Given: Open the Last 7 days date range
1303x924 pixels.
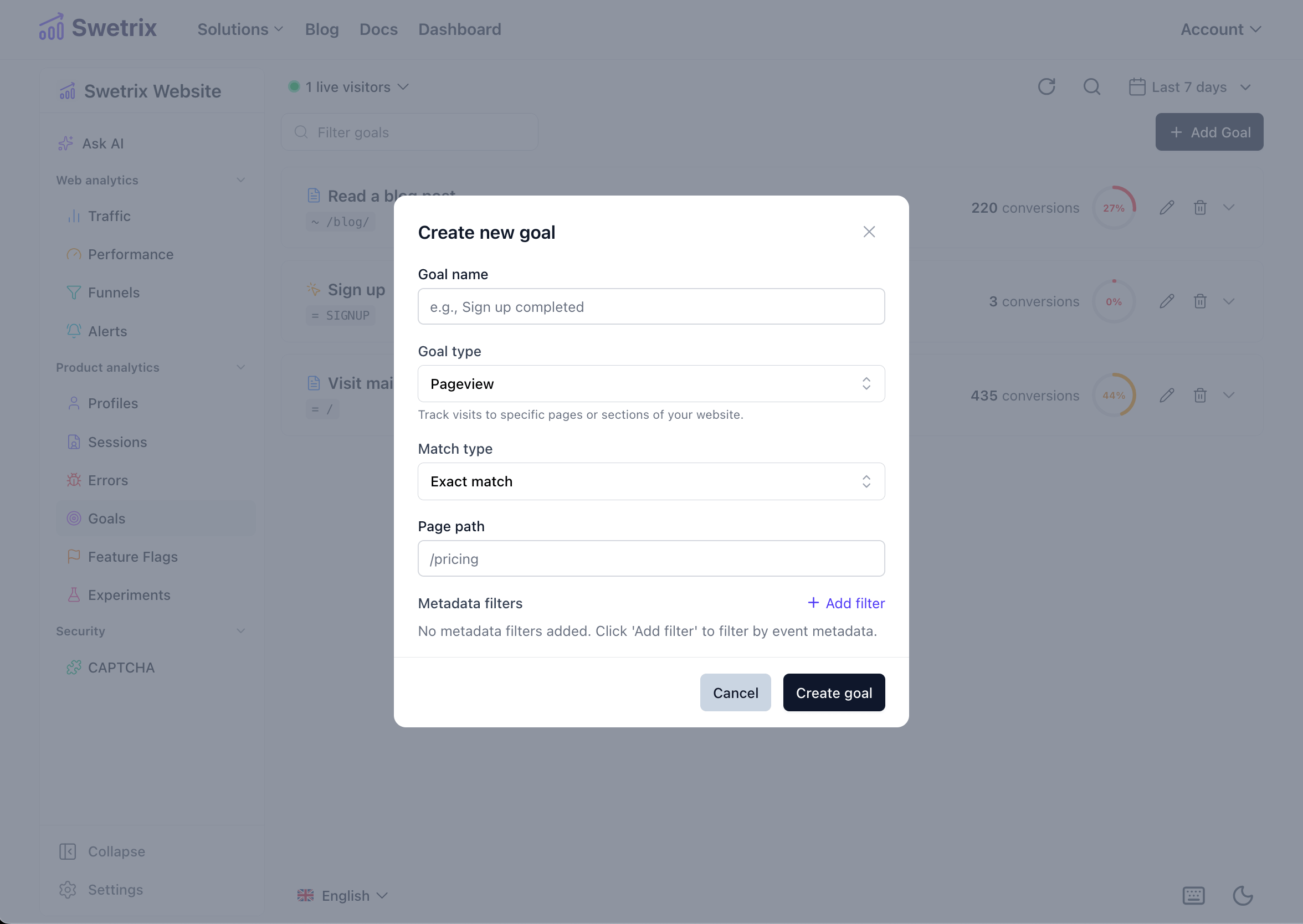Looking at the screenshot, I should coord(1190,87).
